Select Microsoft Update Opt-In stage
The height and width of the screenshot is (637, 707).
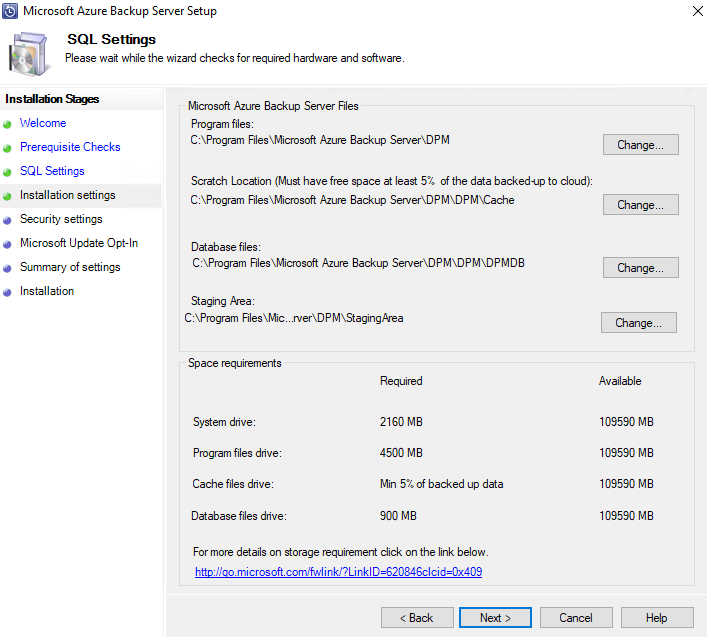79,243
